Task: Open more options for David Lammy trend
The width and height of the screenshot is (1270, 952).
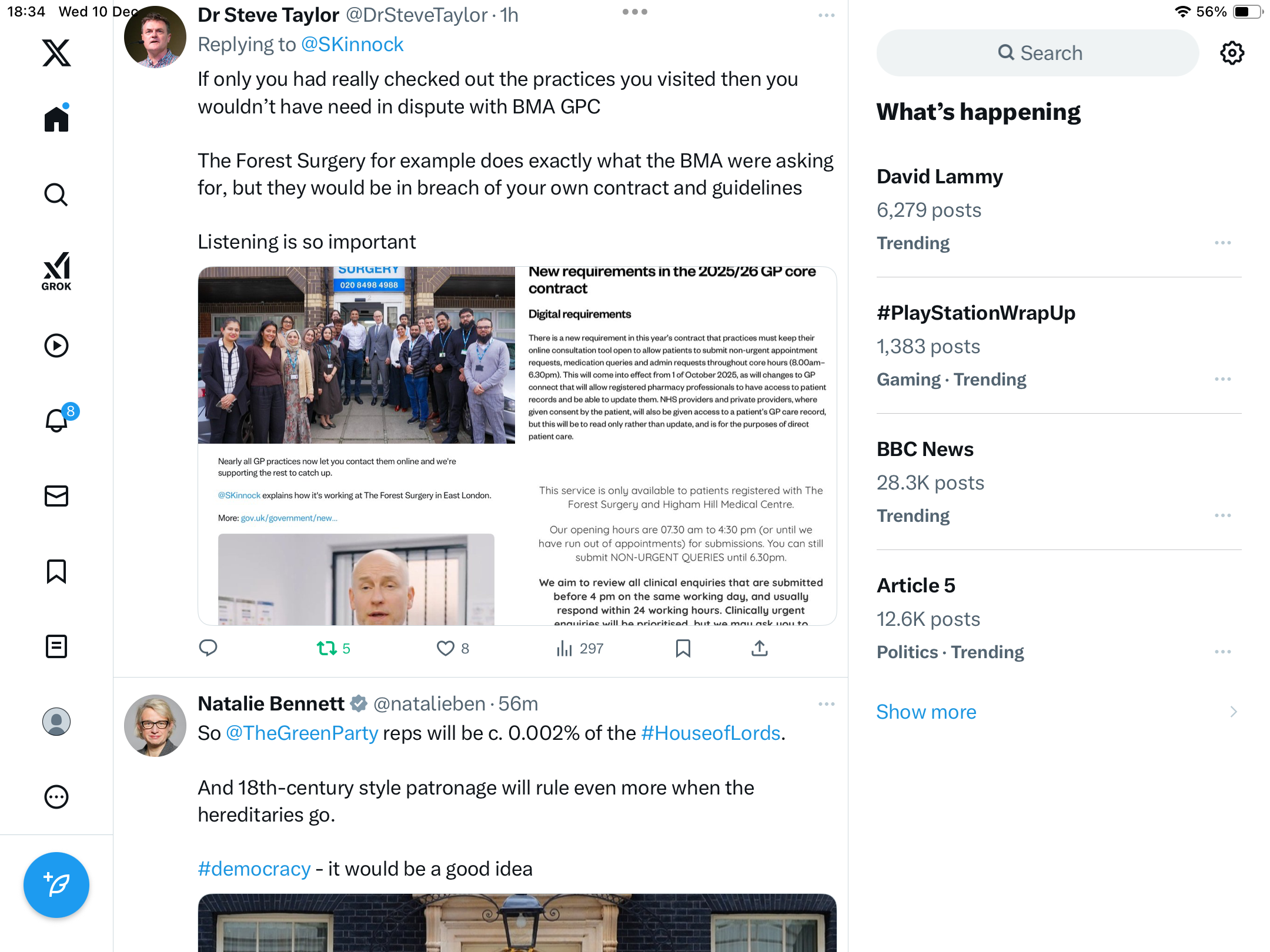Action: (1223, 243)
